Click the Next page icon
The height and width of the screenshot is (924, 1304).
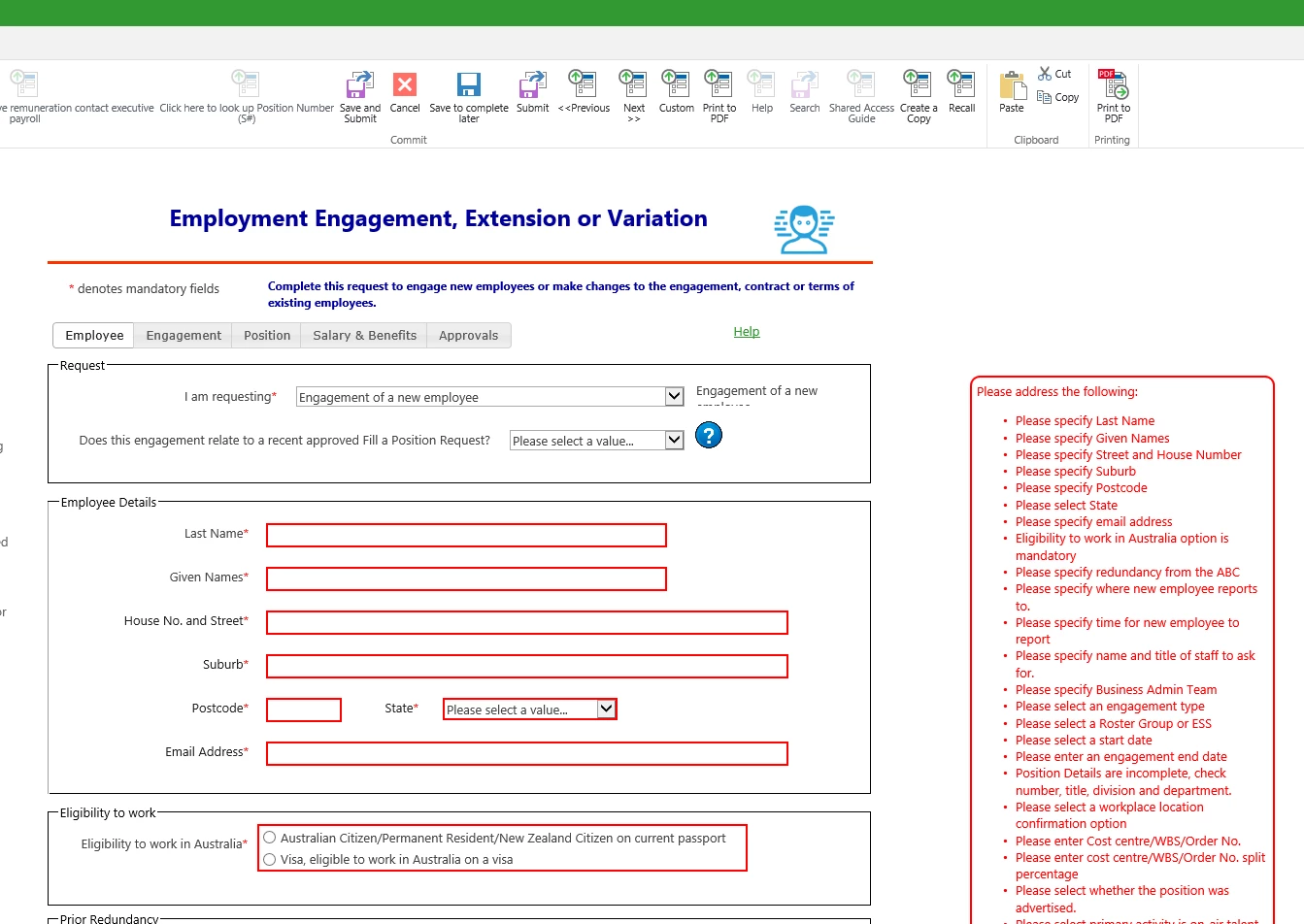coord(634,84)
